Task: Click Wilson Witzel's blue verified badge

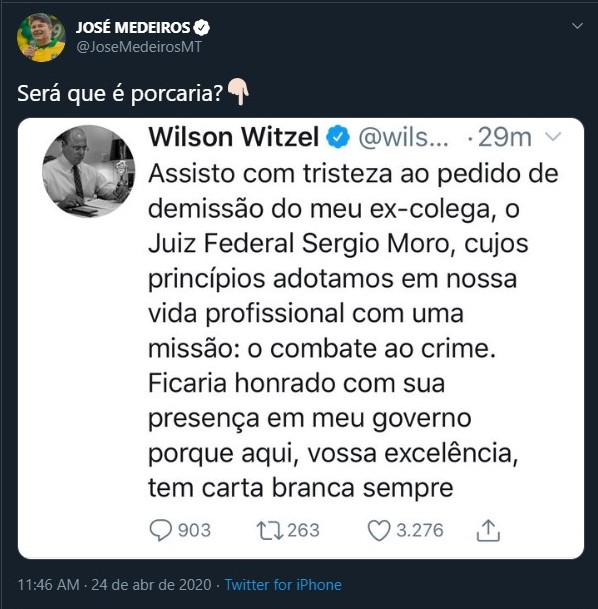Action: point(337,137)
